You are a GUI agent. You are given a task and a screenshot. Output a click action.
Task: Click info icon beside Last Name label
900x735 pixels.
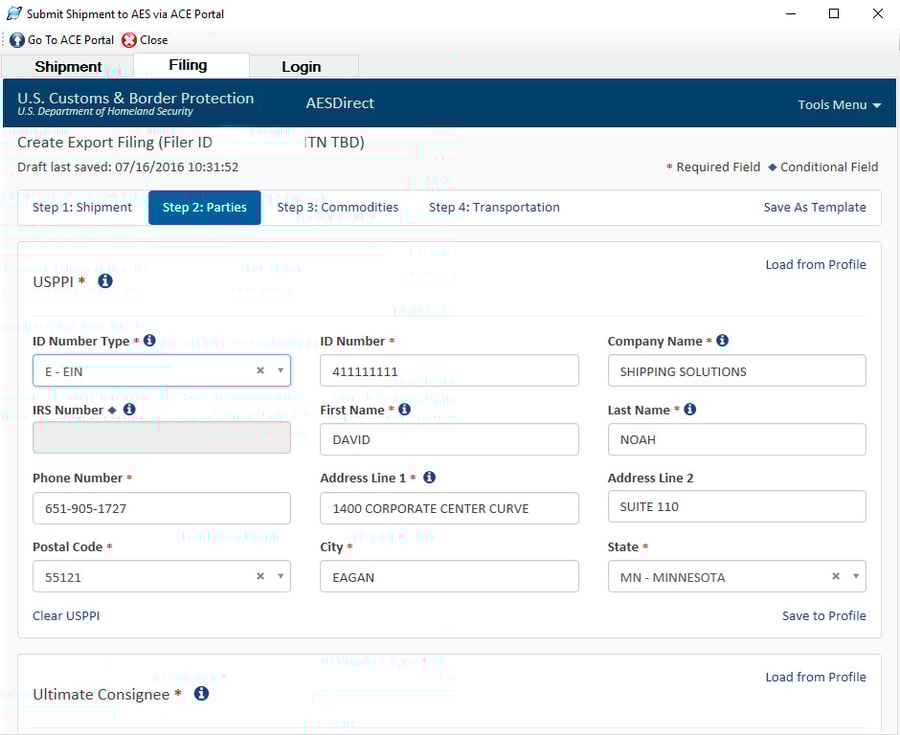pyautogui.click(x=690, y=409)
